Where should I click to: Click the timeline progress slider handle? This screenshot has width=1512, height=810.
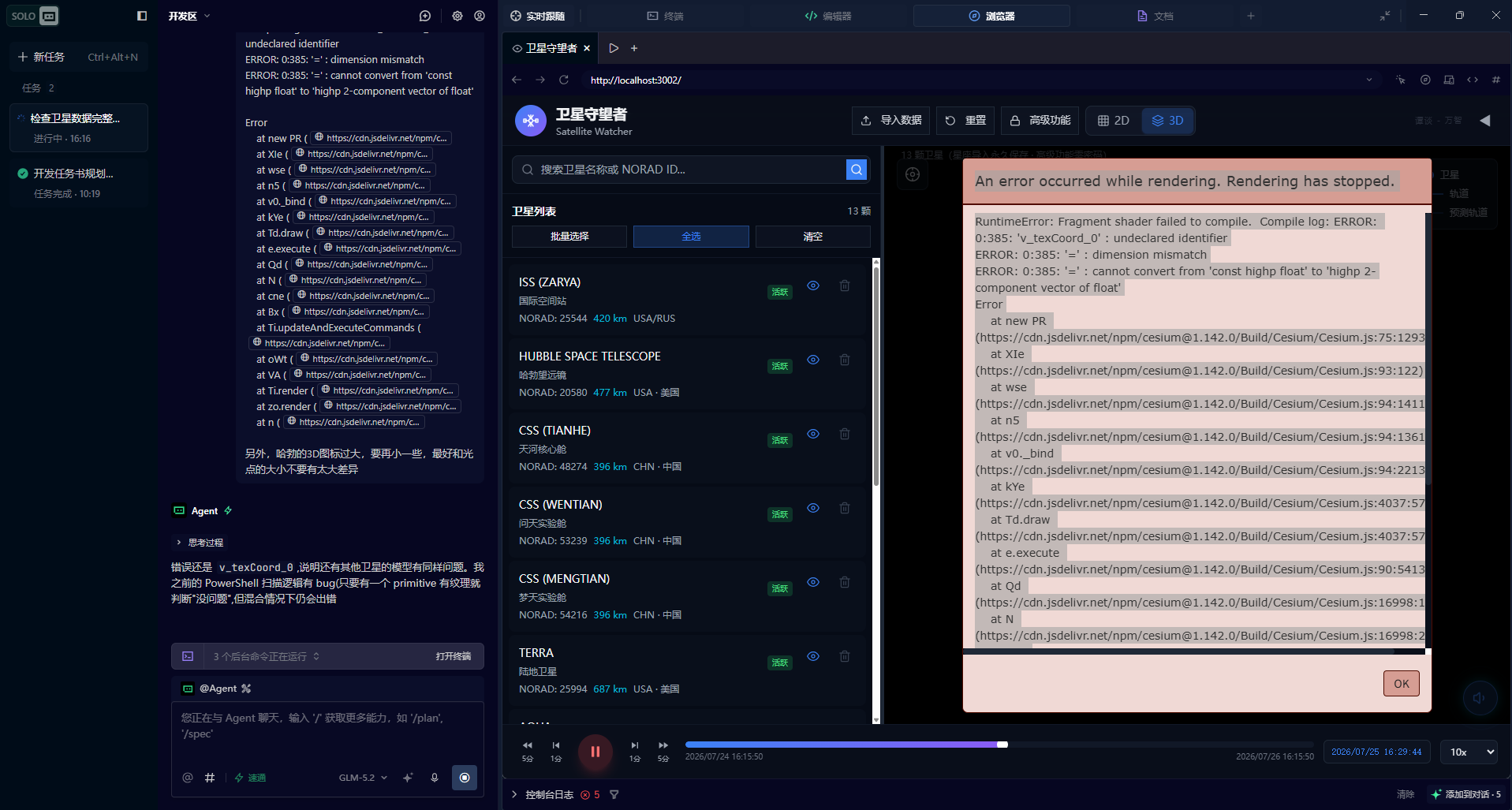click(x=1002, y=745)
